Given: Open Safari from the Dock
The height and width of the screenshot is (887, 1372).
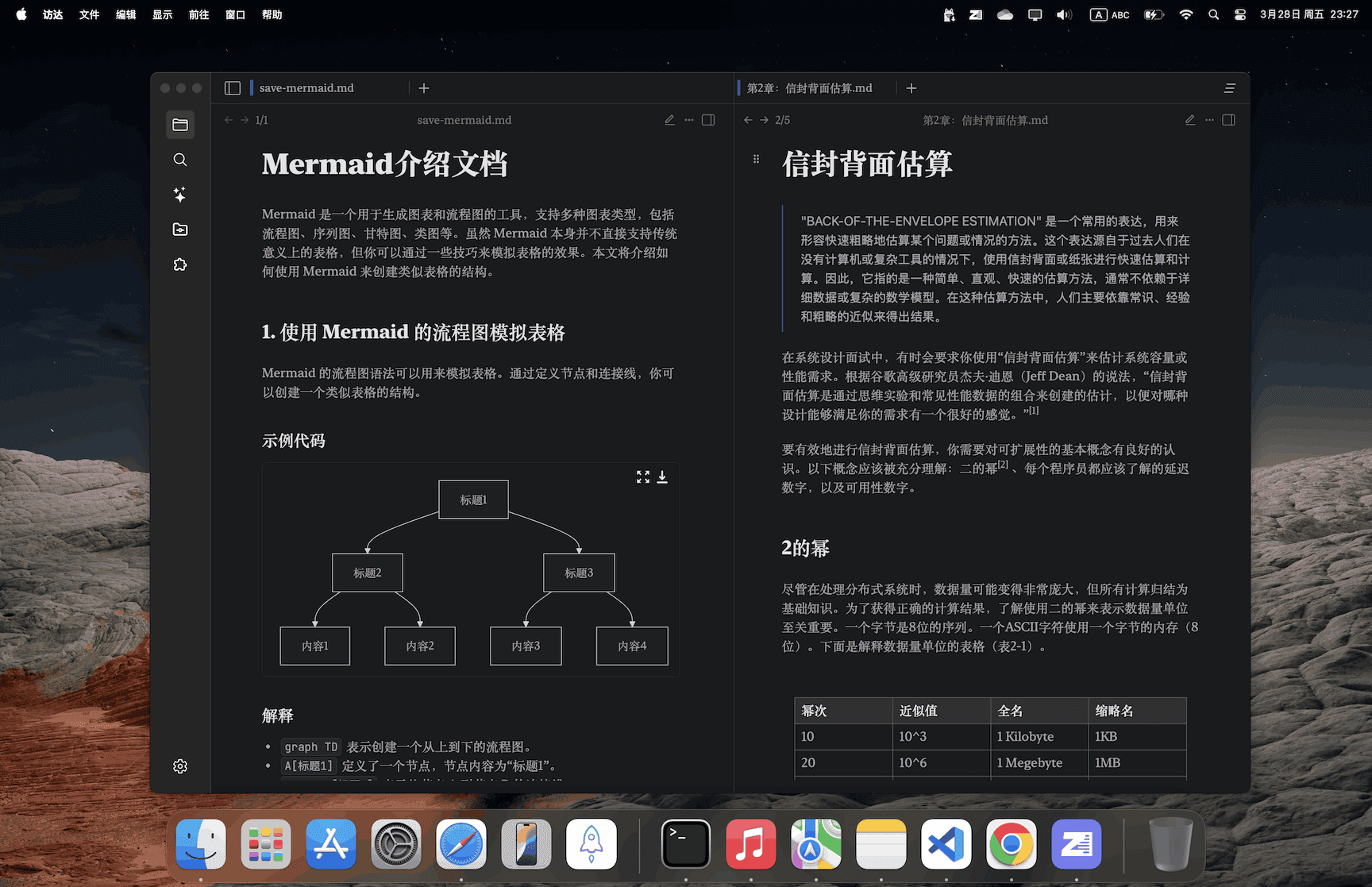Looking at the screenshot, I should (461, 844).
